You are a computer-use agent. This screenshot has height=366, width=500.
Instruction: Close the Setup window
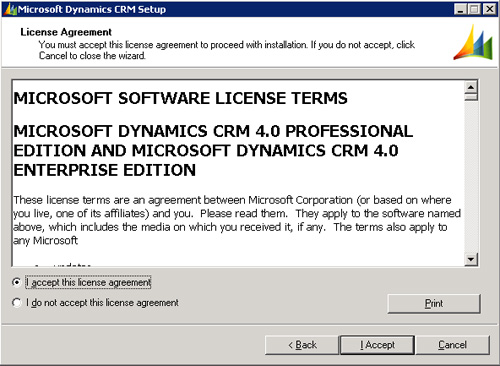489,9
